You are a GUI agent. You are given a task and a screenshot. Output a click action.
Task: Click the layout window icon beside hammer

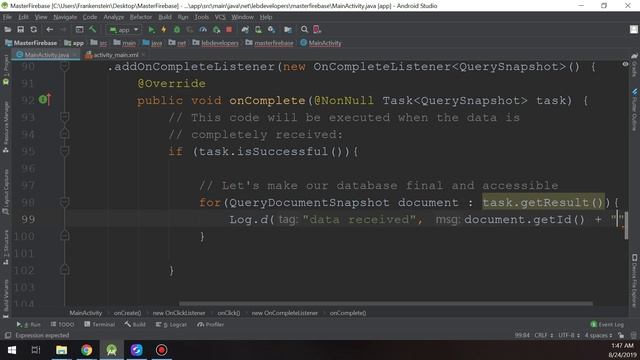(x=80, y=29)
